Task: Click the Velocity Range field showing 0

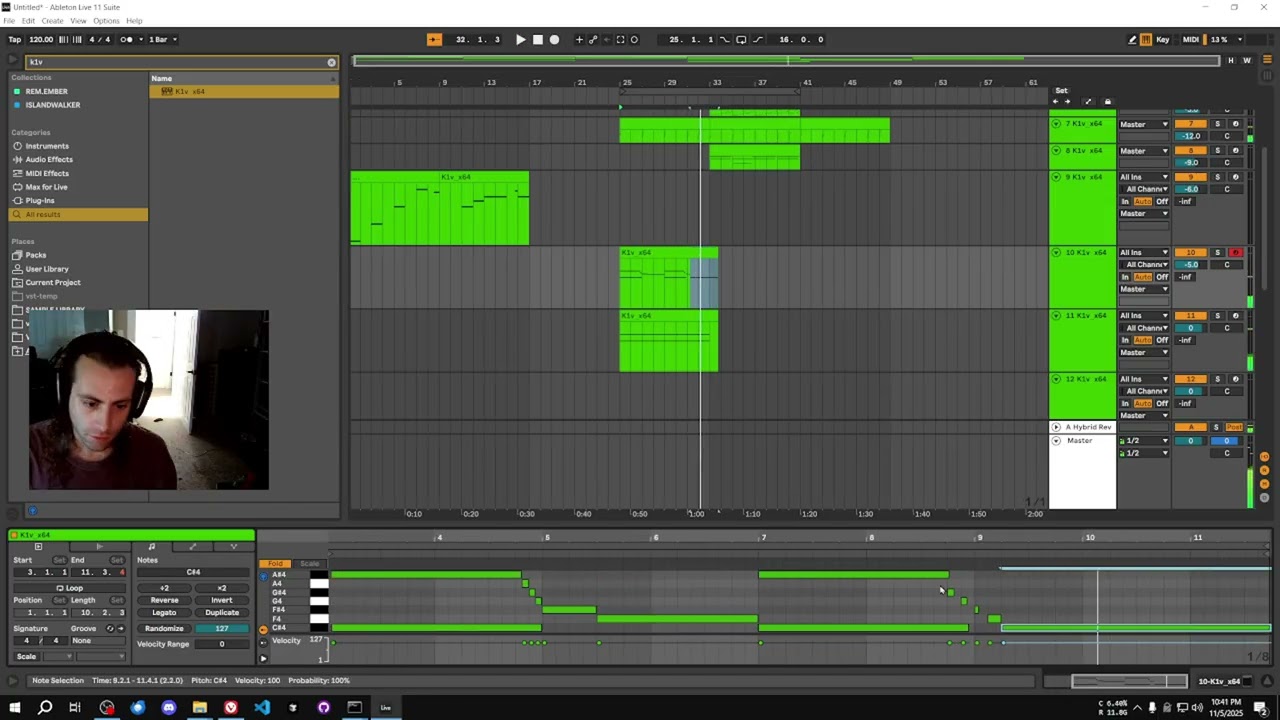Action: tap(222, 644)
